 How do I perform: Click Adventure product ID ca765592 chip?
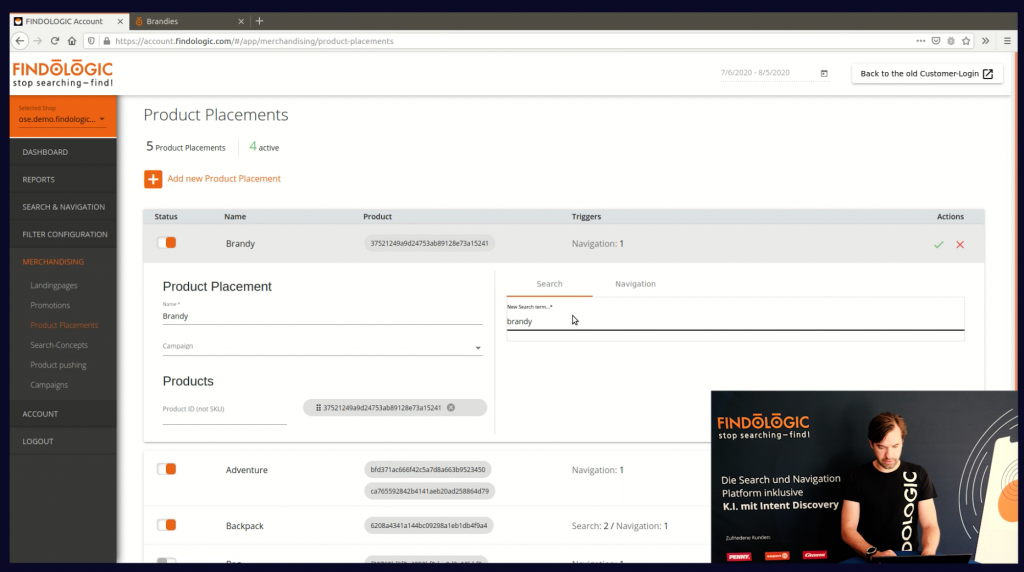click(x=429, y=491)
